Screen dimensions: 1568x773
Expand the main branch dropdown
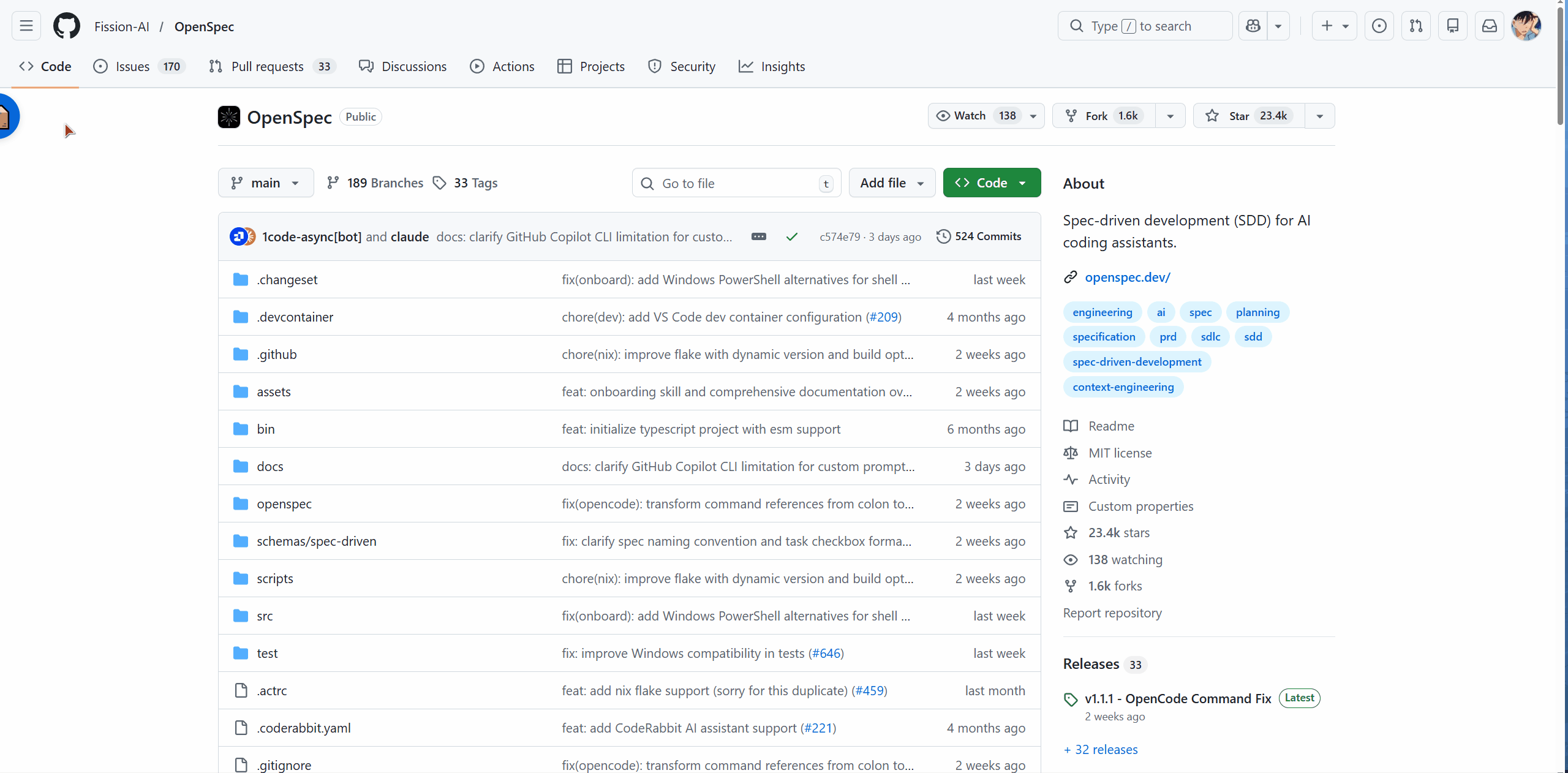[266, 183]
